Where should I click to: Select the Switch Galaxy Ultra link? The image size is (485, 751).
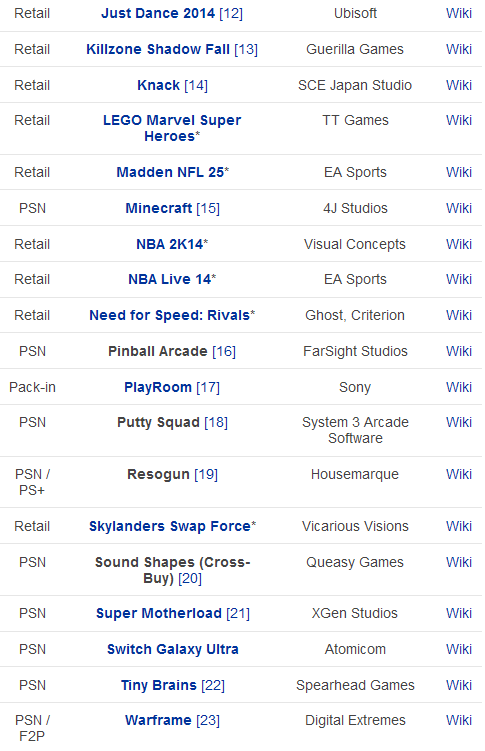[173, 649]
